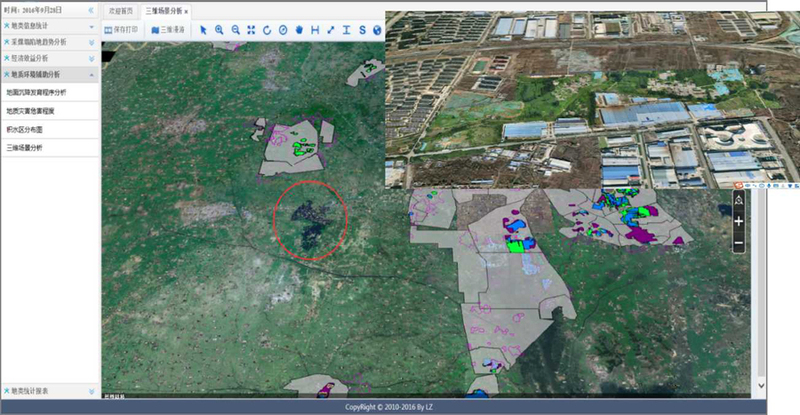Collapse the left sidebar panel

[x=92, y=9]
